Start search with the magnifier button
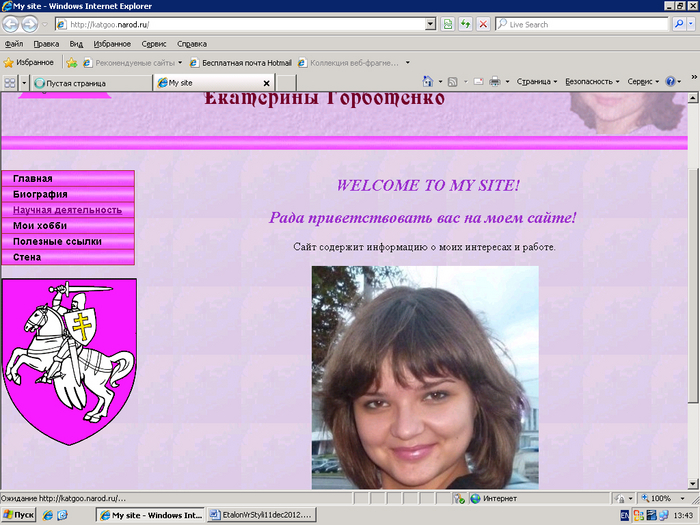 tap(679, 25)
